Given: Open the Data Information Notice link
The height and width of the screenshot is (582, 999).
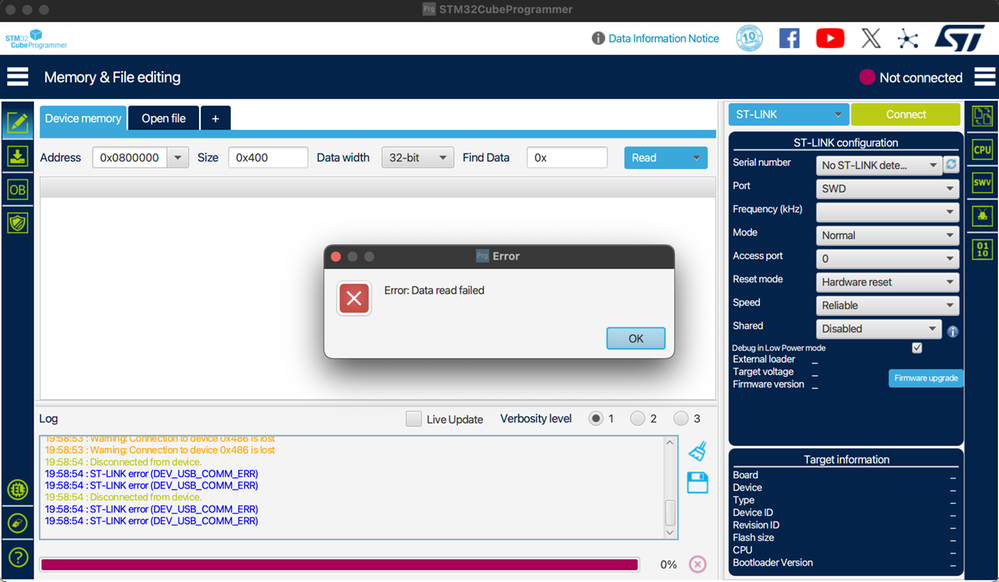Looking at the screenshot, I should [663, 38].
